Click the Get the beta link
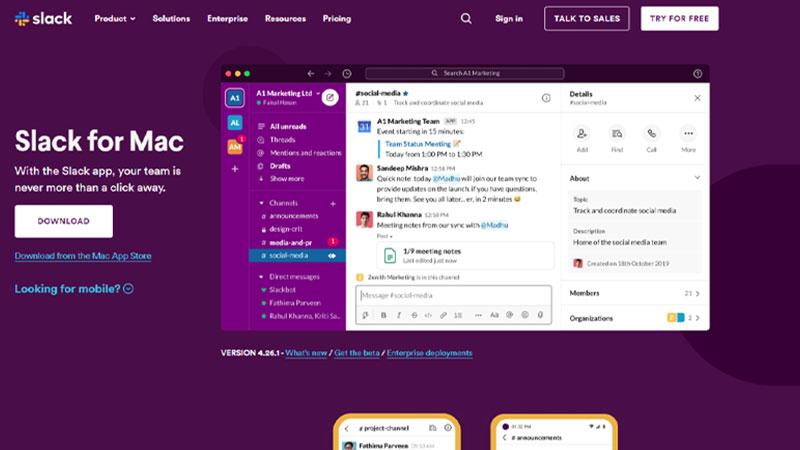Screen dimensions: 800x450 coord(357,353)
